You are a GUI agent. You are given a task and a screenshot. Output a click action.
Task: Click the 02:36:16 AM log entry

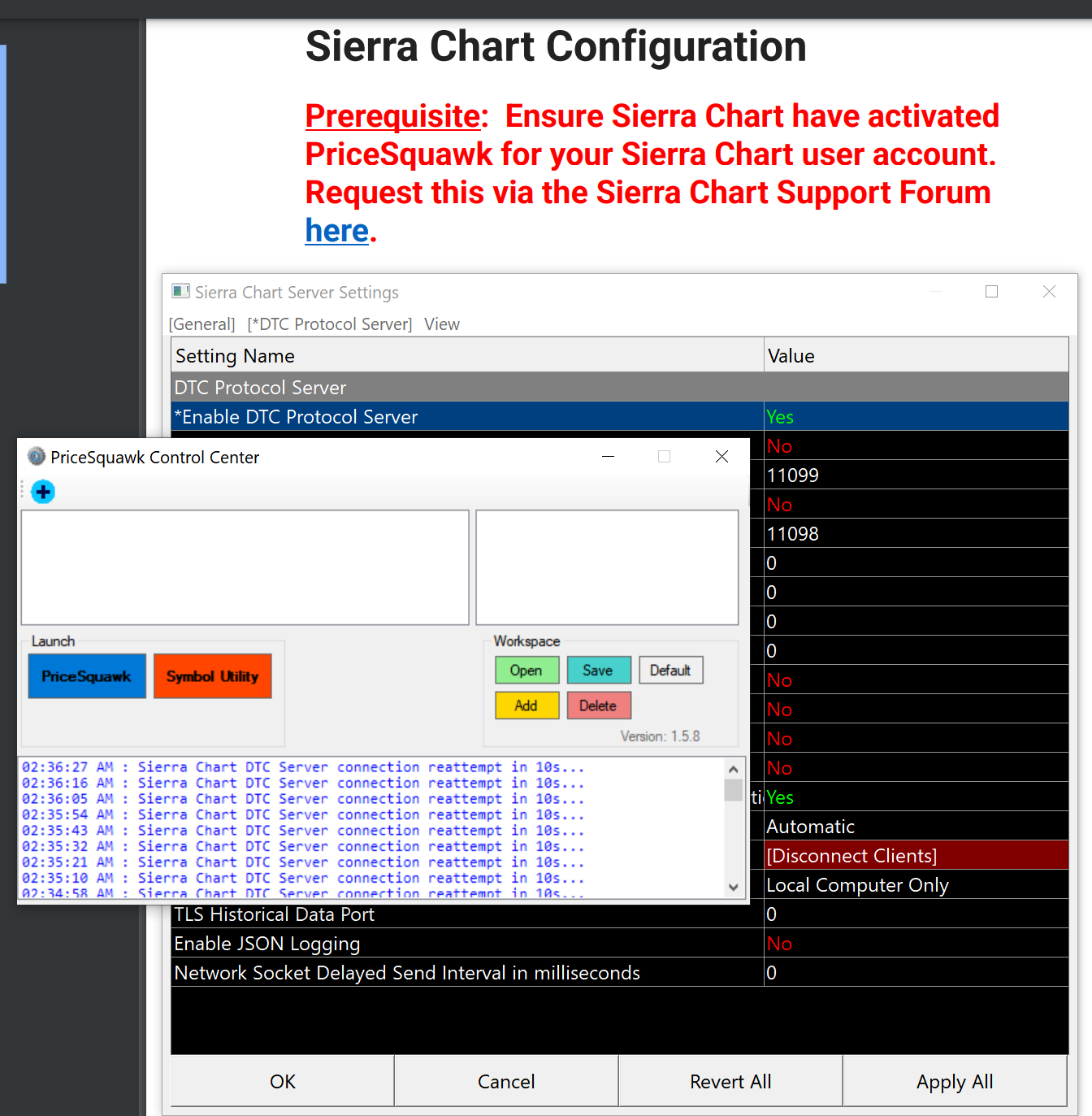303,783
